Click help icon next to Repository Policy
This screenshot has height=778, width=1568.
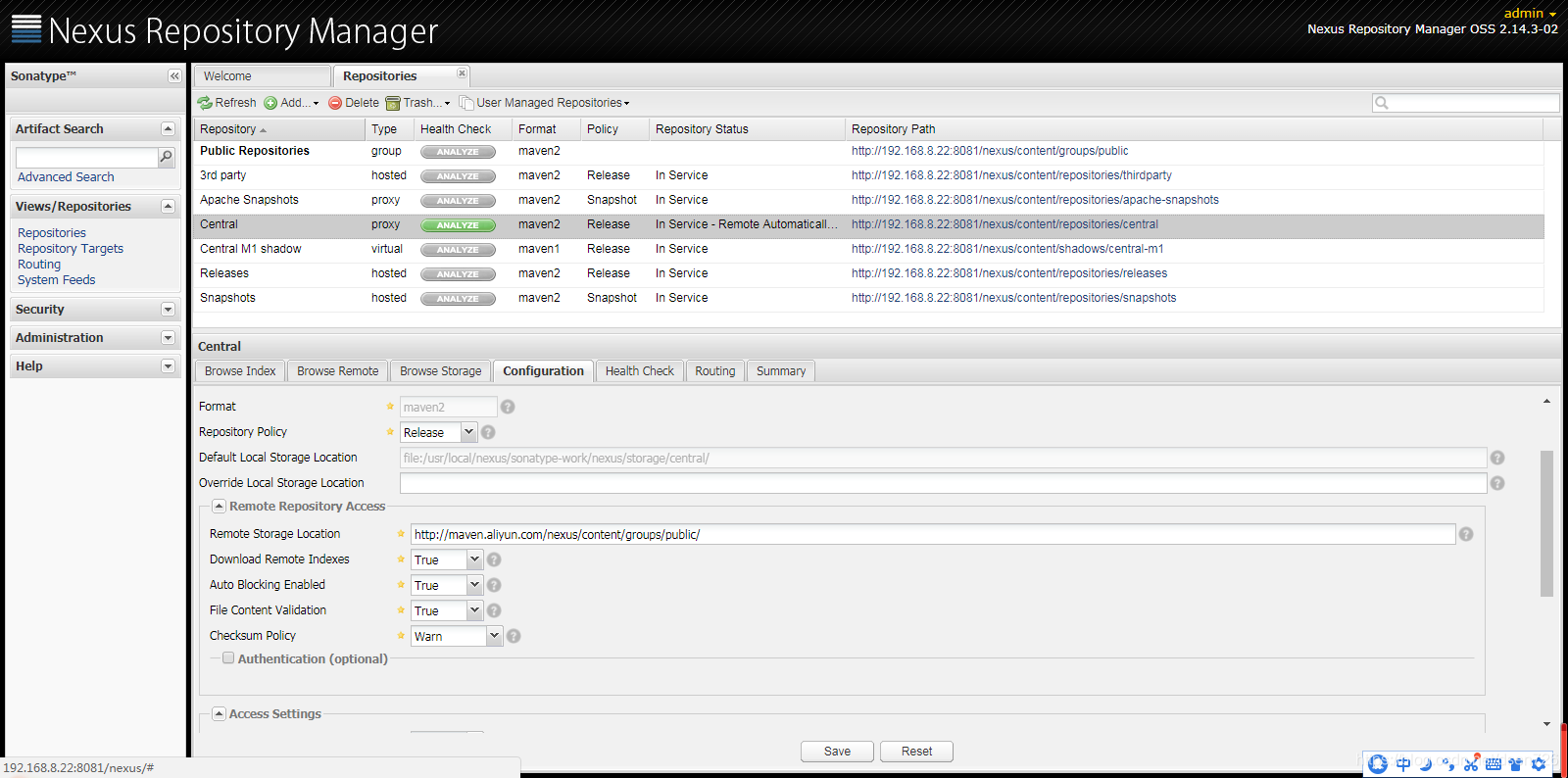[x=488, y=432]
